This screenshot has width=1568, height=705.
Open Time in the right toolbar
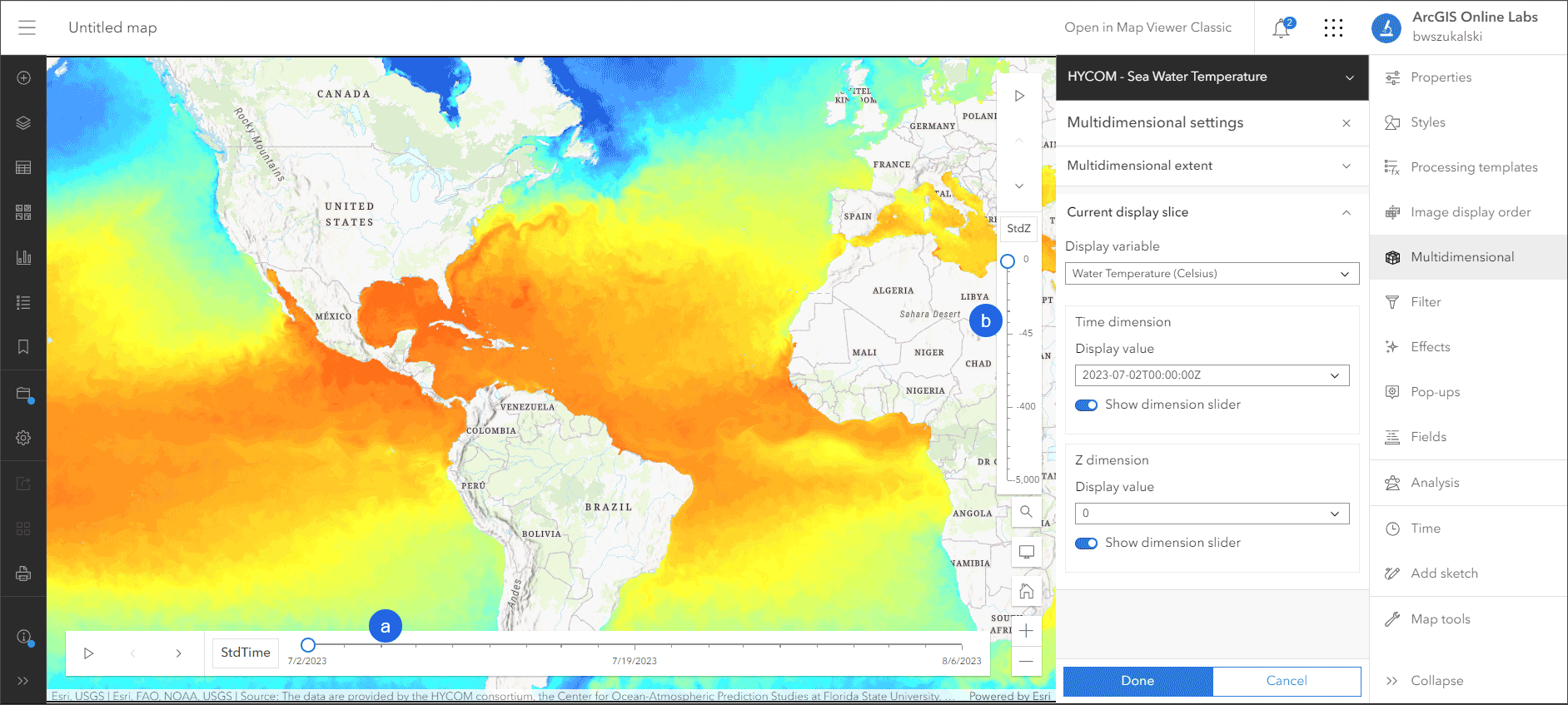pos(1469,529)
